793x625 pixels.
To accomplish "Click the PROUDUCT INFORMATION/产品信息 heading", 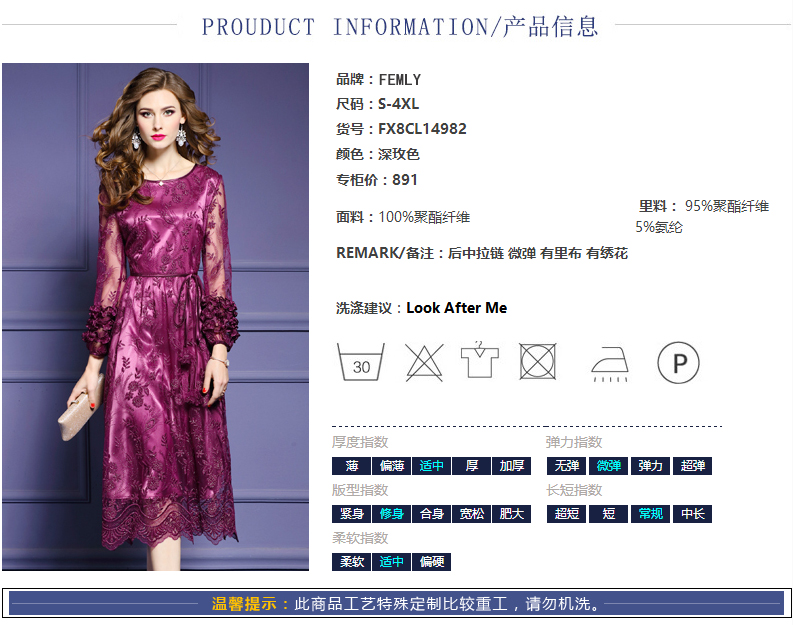I will click(x=400, y=26).
